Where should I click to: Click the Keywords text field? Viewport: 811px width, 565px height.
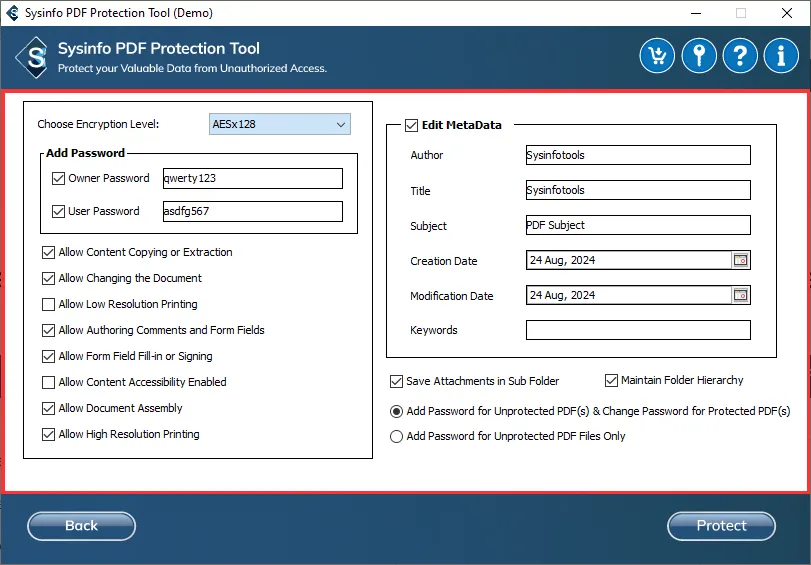tap(637, 330)
